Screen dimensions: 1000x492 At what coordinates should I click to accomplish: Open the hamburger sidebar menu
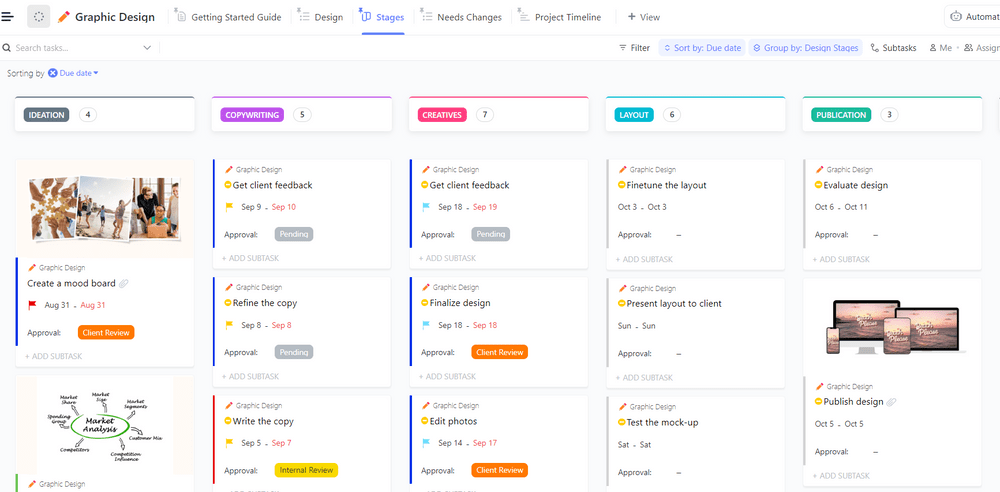[x=8, y=17]
